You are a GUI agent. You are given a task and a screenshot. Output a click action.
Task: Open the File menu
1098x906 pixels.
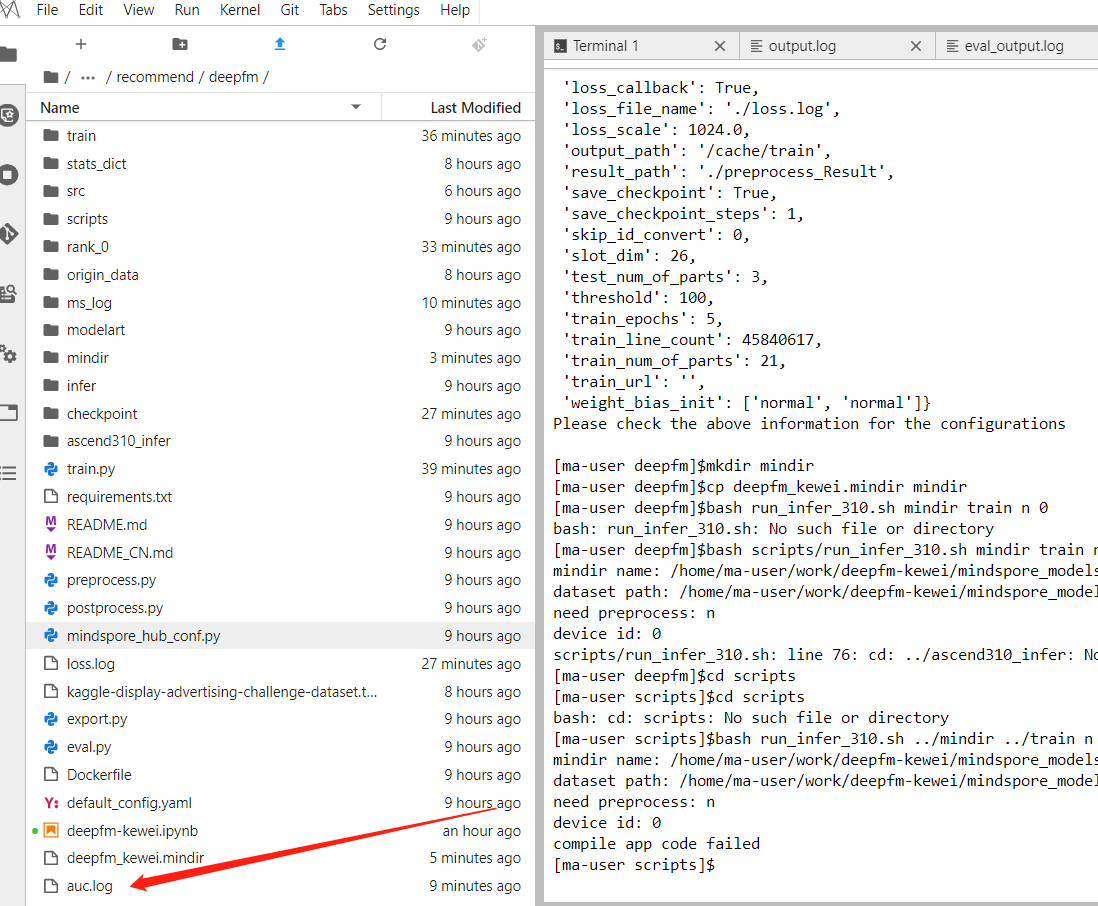[x=47, y=10]
